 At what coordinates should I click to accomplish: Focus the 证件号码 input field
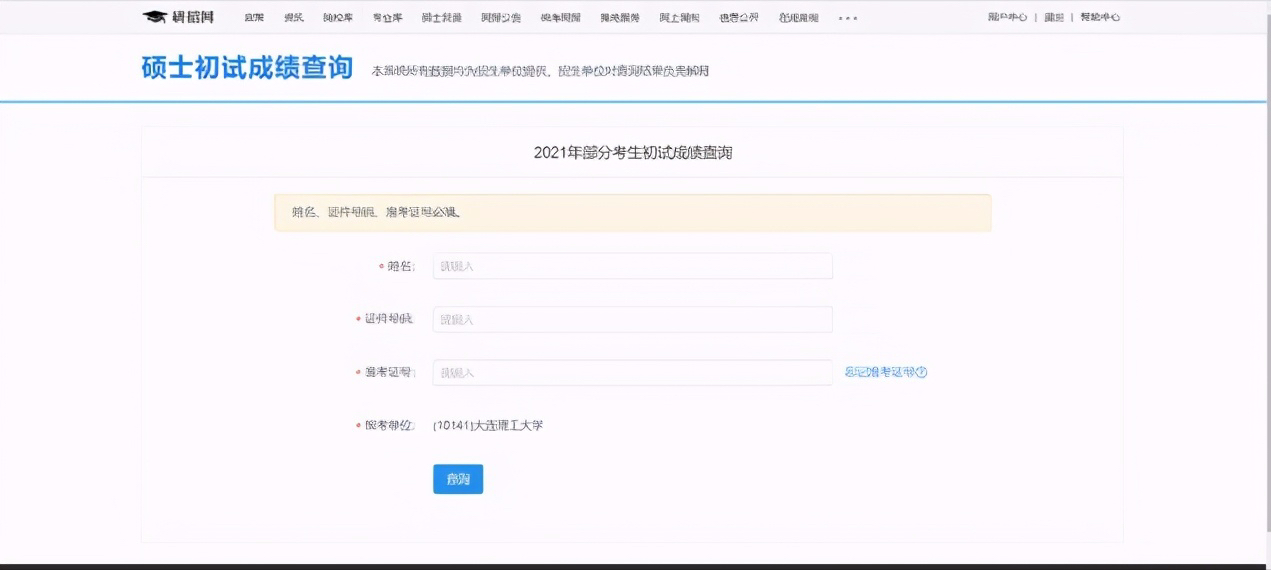(633, 319)
